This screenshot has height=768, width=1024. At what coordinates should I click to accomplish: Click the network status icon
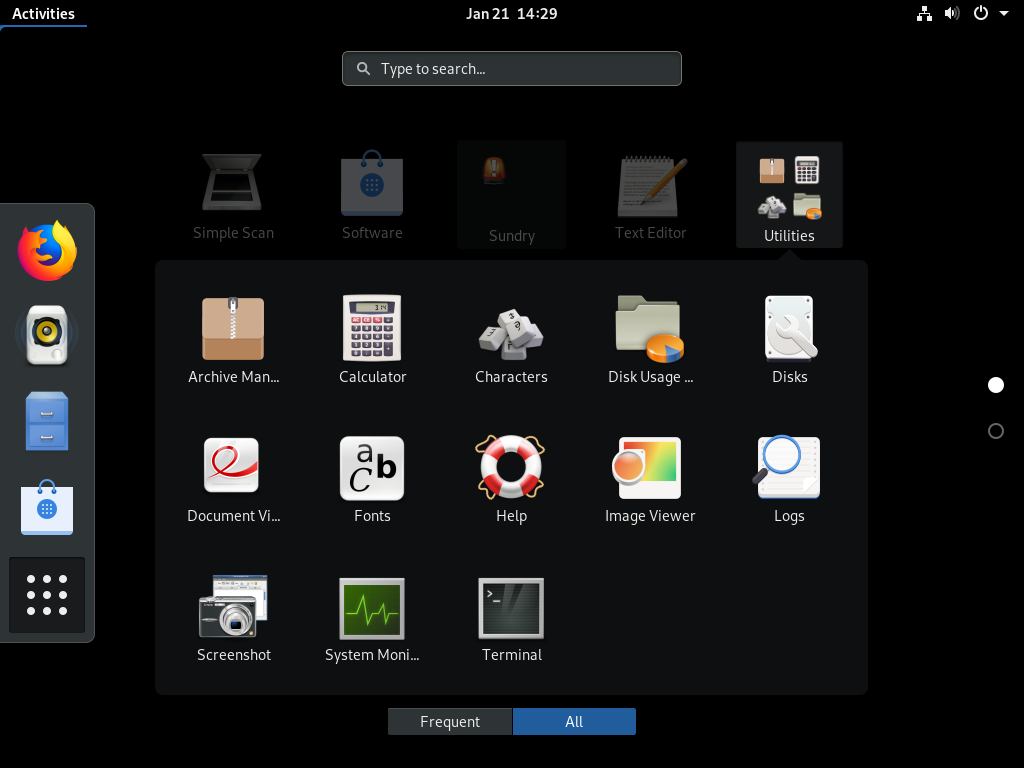tap(924, 14)
